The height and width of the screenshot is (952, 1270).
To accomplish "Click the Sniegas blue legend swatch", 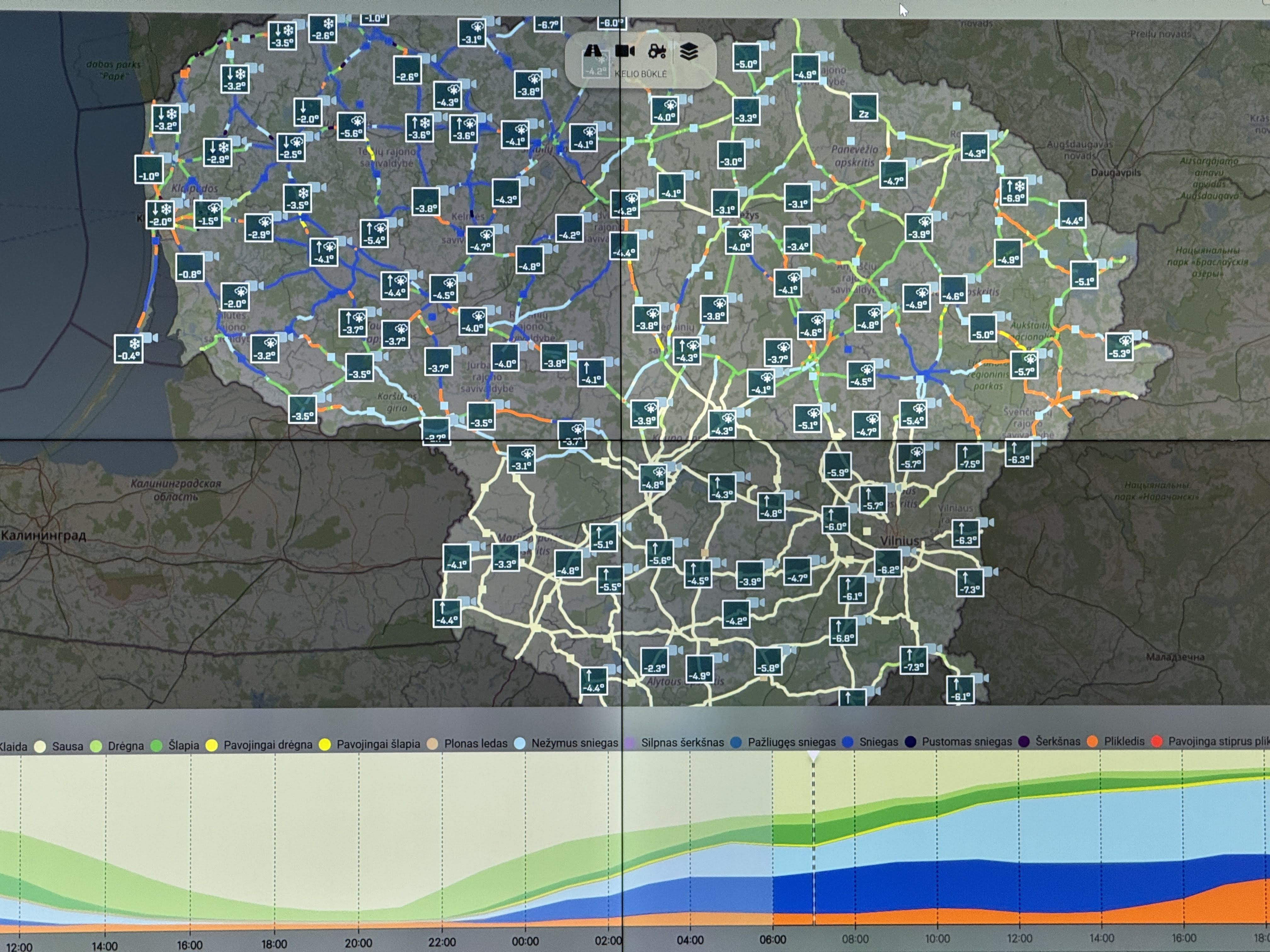I will 847,742.
